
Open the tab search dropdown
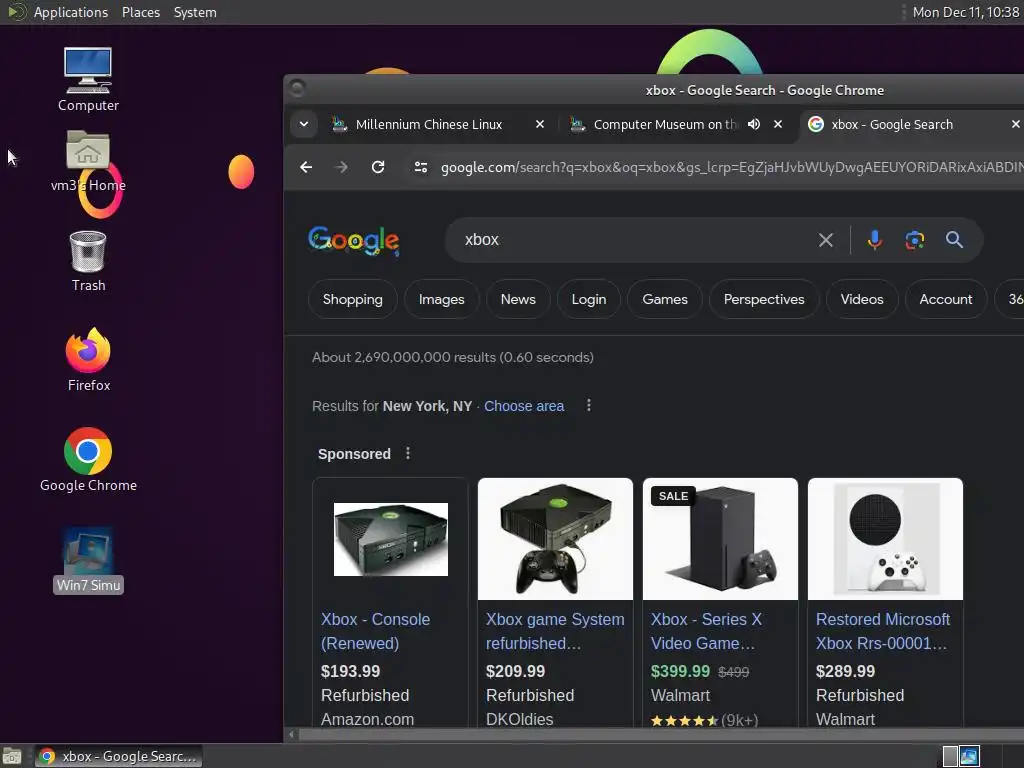point(304,124)
